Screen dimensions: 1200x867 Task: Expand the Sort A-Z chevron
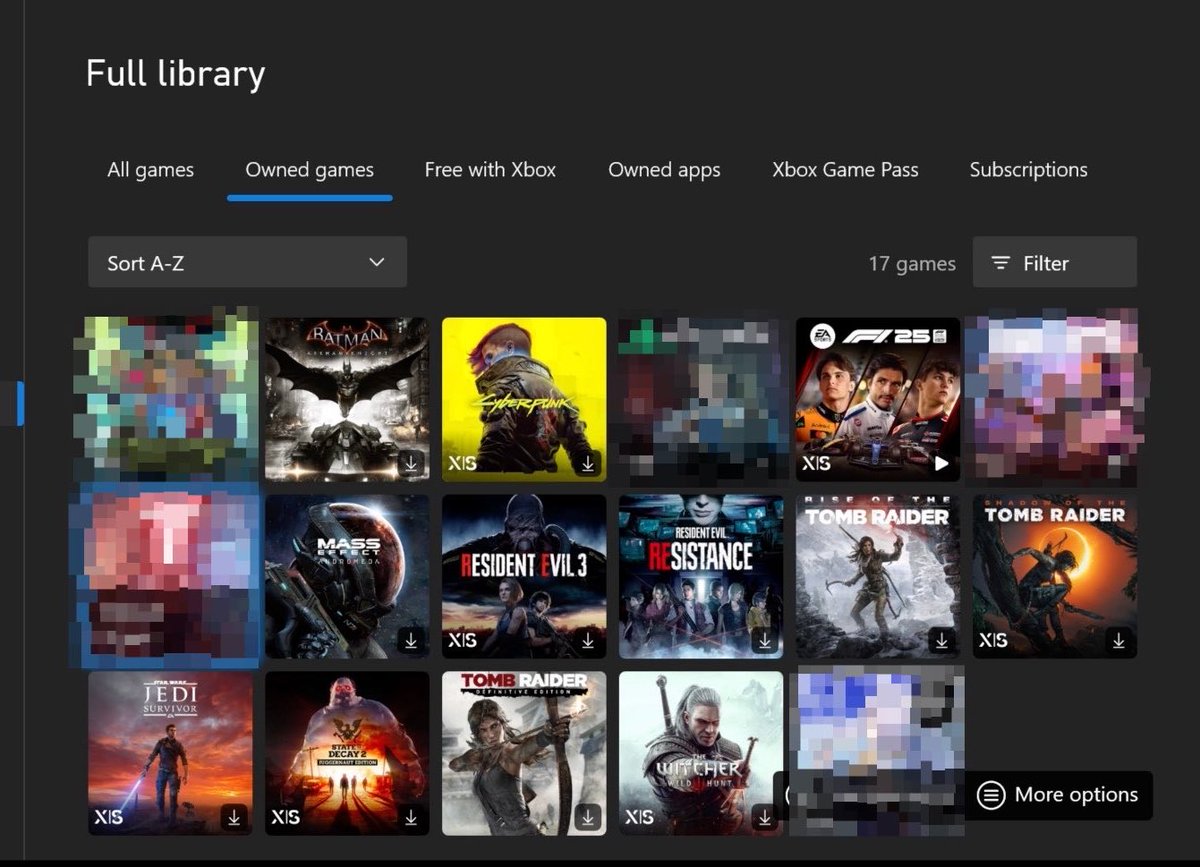click(x=377, y=263)
